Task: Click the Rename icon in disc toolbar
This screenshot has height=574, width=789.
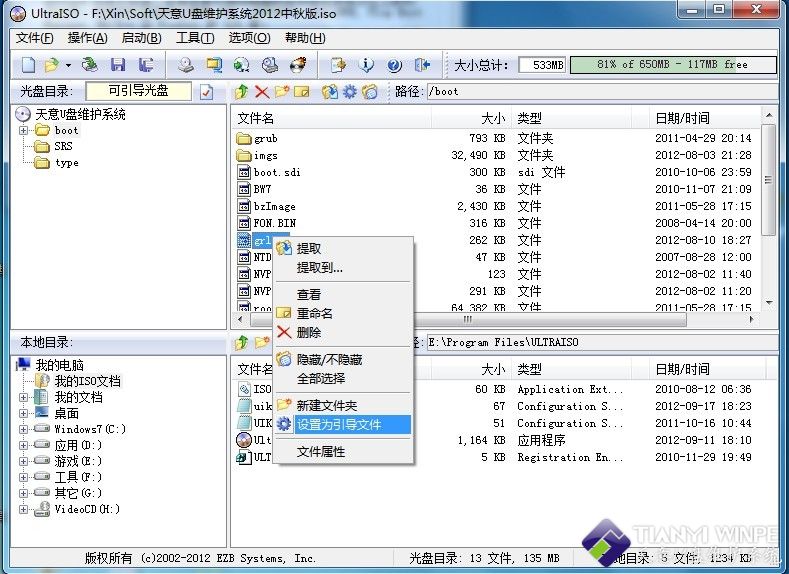Action: (x=301, y=91)
